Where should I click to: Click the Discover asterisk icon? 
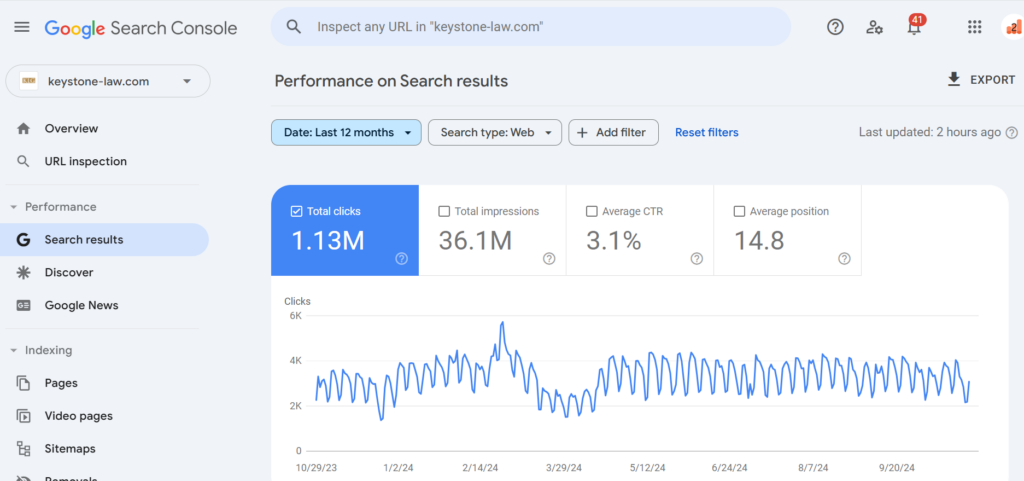24,272
